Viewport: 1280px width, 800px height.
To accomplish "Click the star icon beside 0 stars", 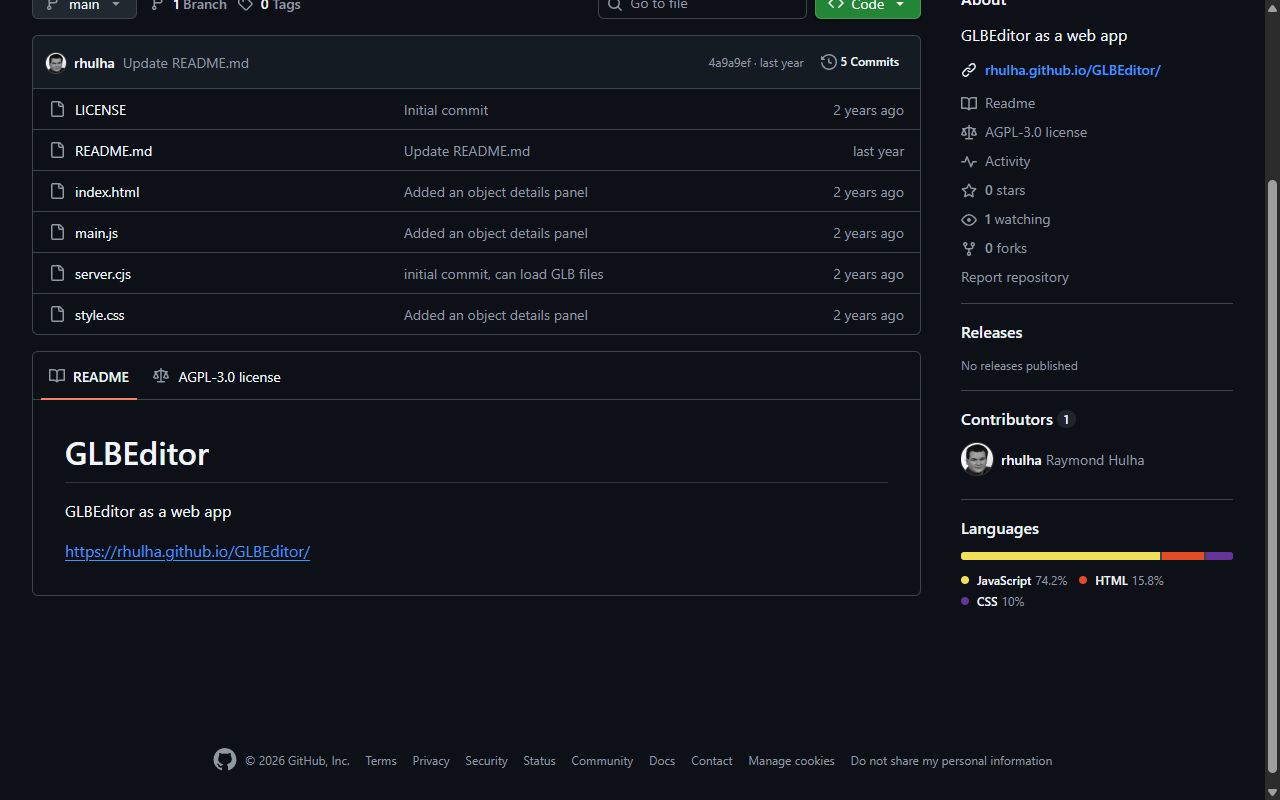I will coord(968,190).
